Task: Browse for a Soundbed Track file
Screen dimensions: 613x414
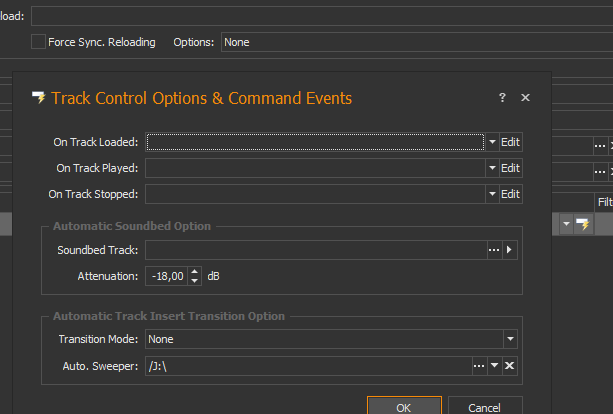Action: [x=492, y=250]
